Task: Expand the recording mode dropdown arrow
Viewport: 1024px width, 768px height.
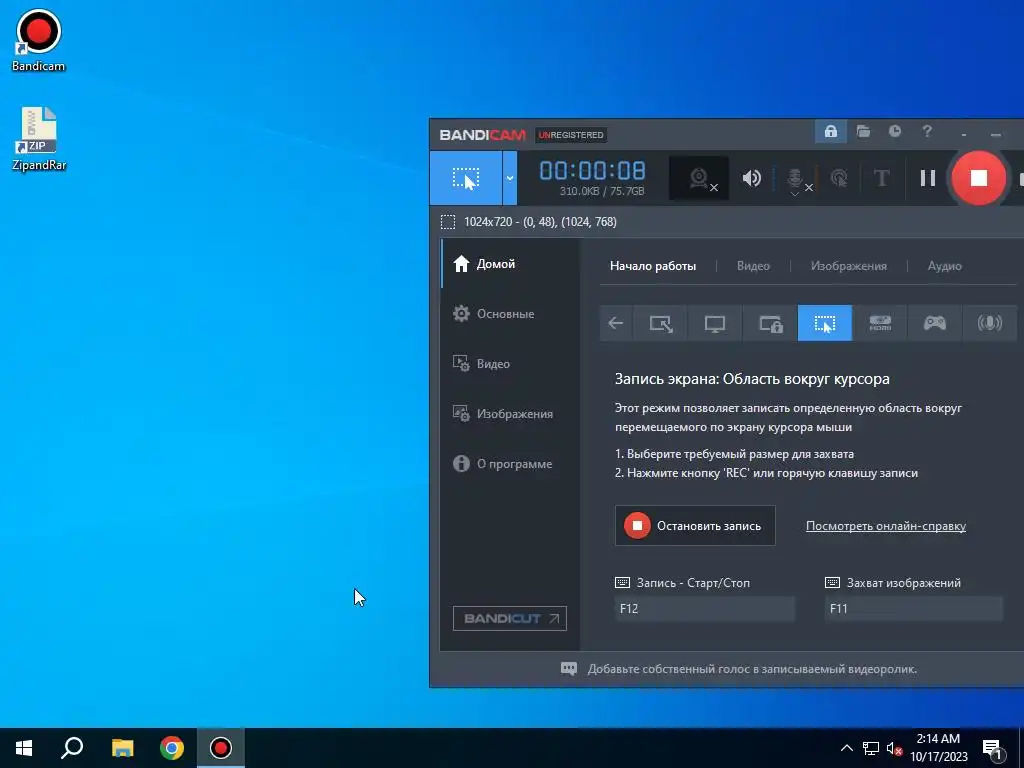Action: [x=509, y=178]
